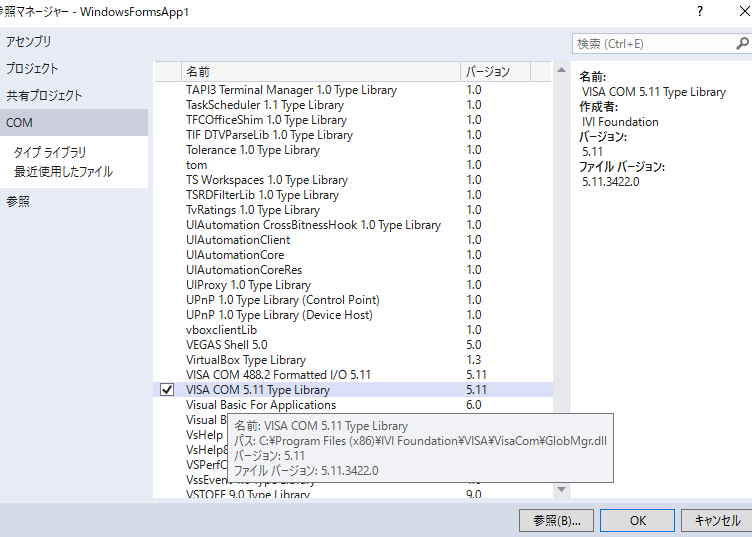This screenshot has width=752, height=537.
Task: Click the scroll down arrow of the list
Action: pos(561,490)
